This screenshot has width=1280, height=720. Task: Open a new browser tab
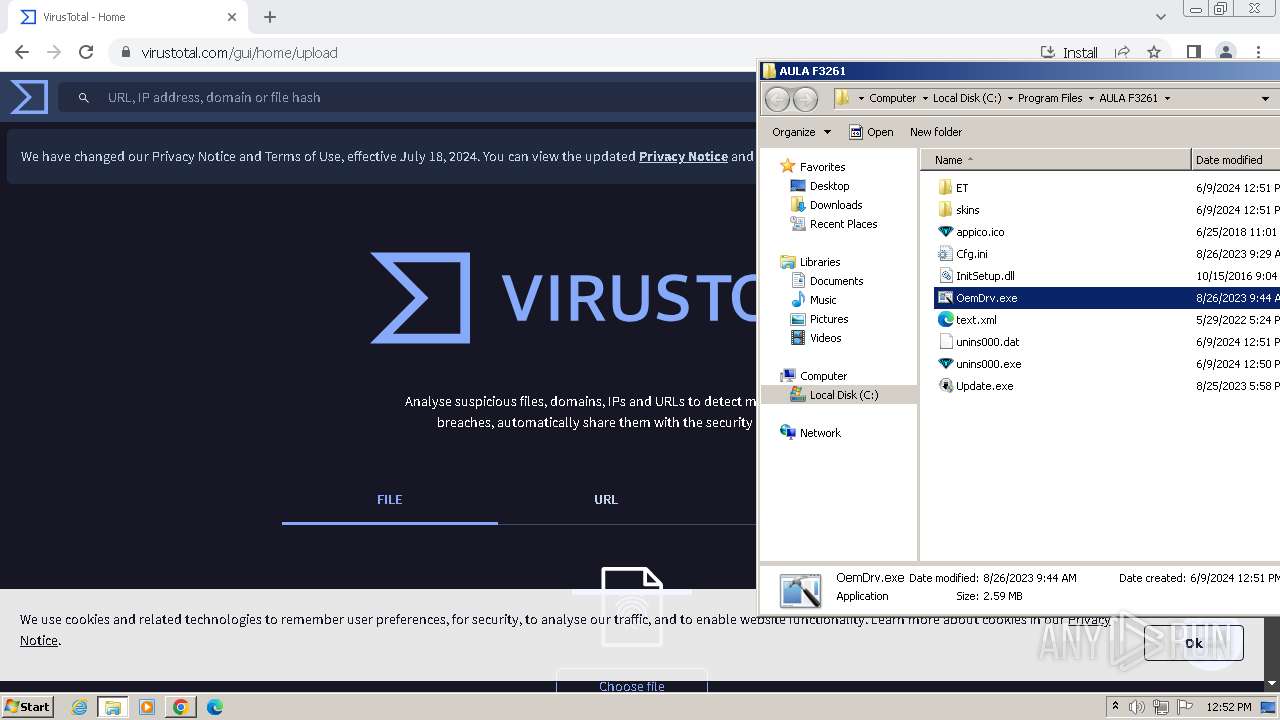(270, 17)
